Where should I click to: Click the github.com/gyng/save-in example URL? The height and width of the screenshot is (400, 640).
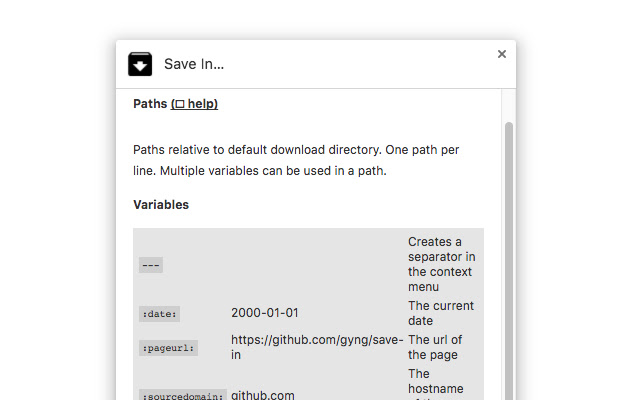(317, 347)
